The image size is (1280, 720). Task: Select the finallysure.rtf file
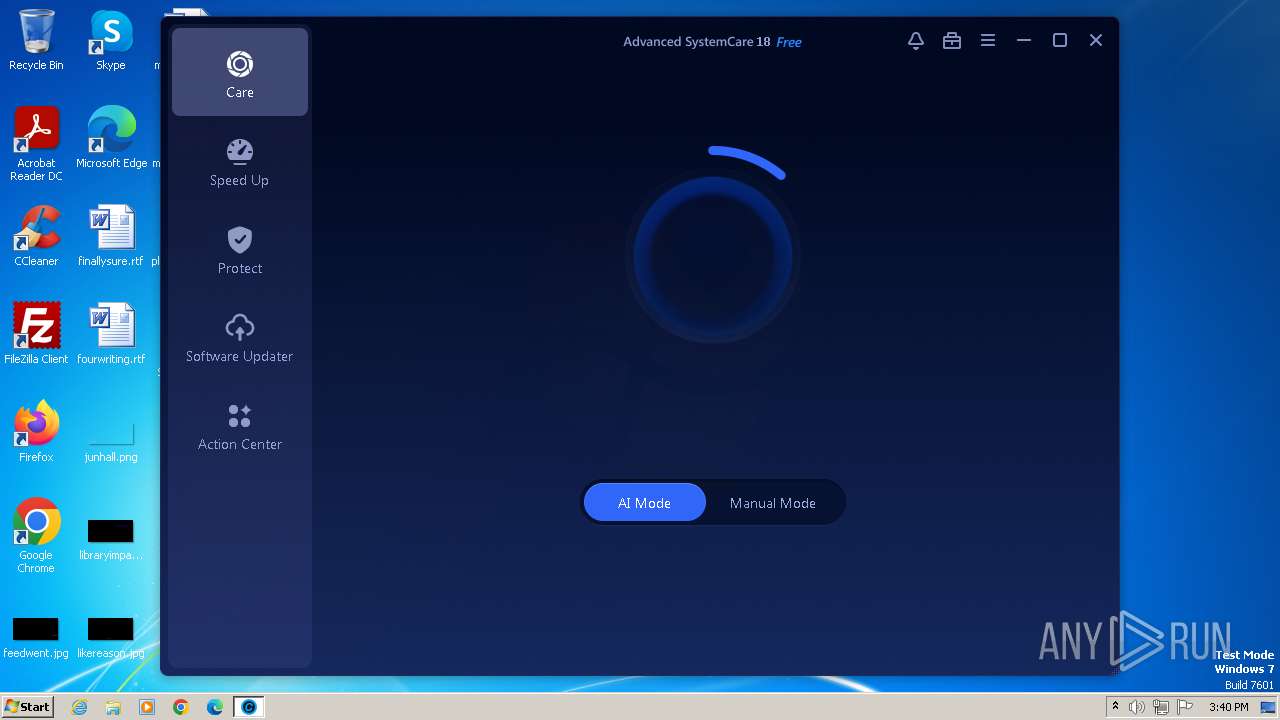[x=111, y=236]
